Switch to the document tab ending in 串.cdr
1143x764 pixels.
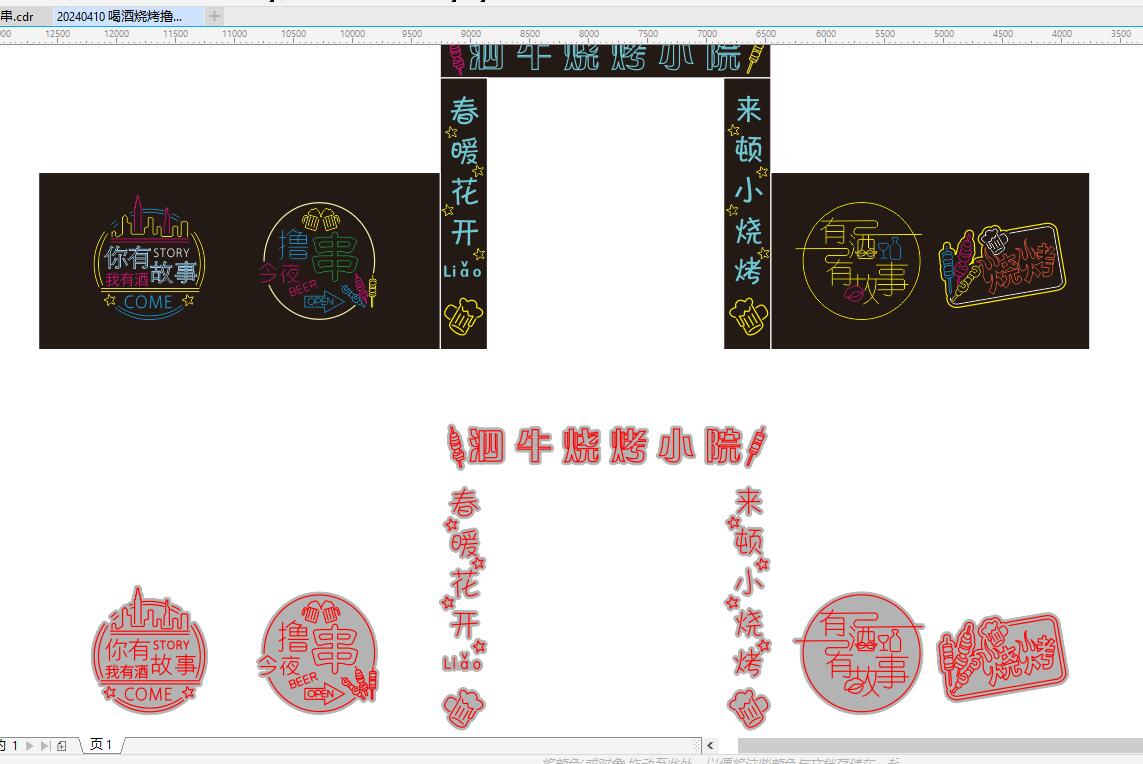click(17, 16)
